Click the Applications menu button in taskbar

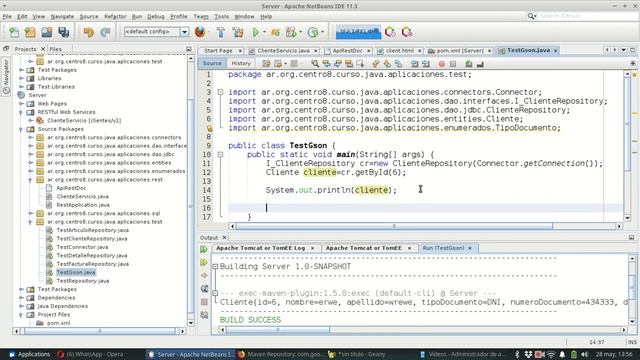tap(29, 354)
